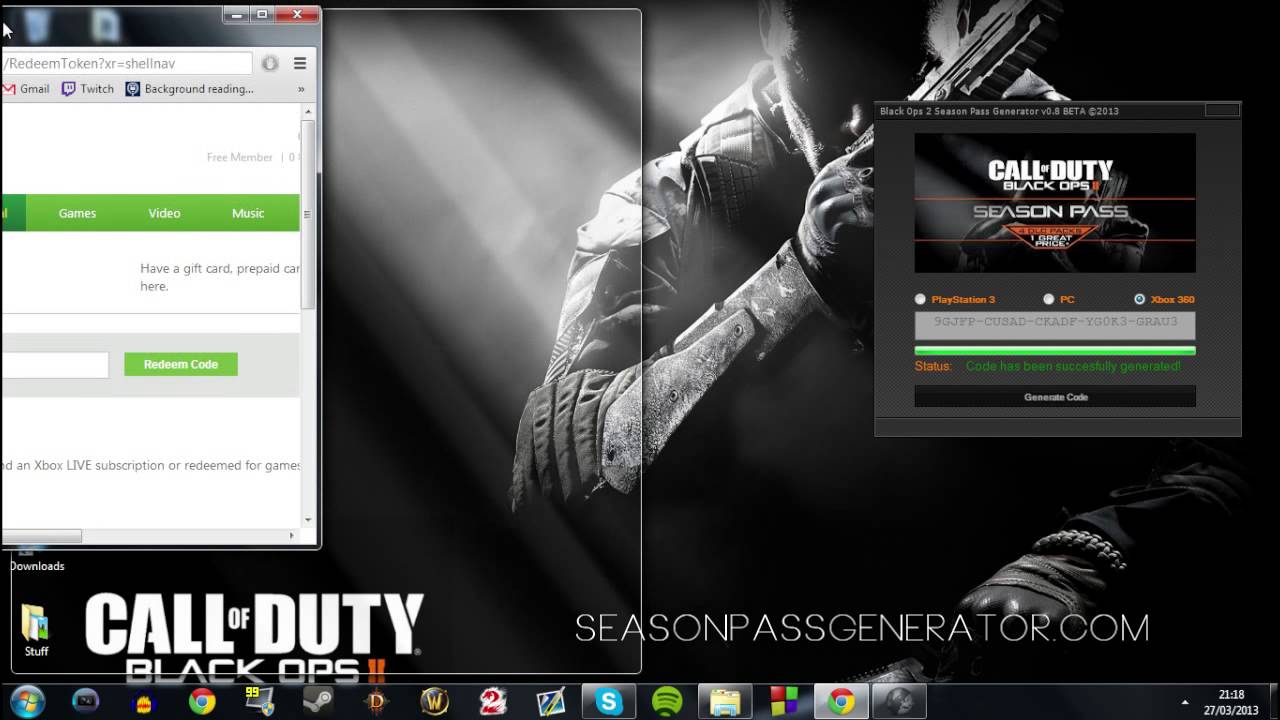Open Skype from the taskbar
This screenshot has height=720, width=1280.
pyautogui.click(x=609, y=702)
